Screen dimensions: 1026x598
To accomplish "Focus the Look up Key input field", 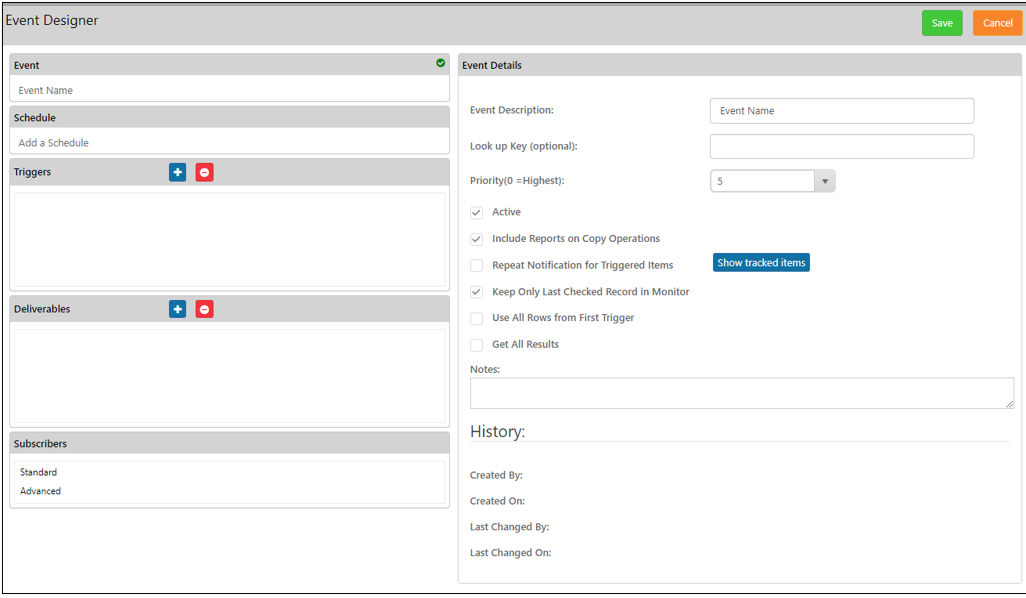I will click(841, 146).
